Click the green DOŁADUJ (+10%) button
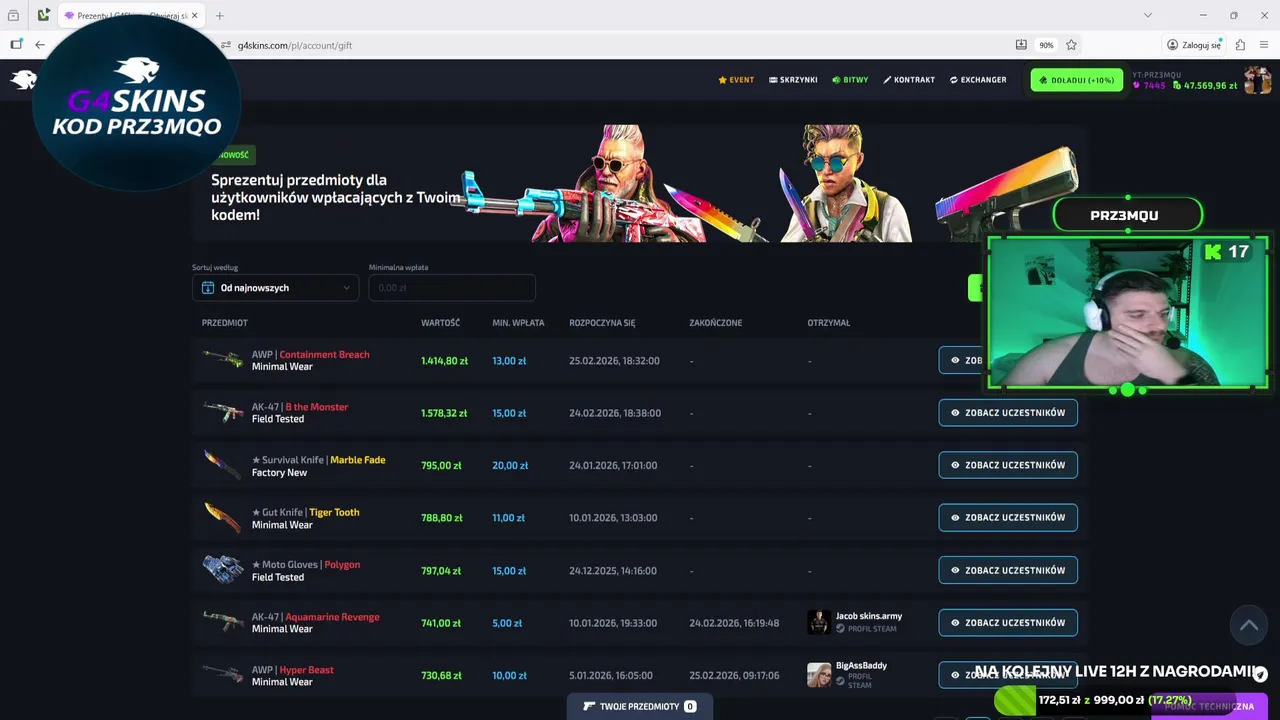This screenshot has width=1280, height=720. click(1077, 80)
